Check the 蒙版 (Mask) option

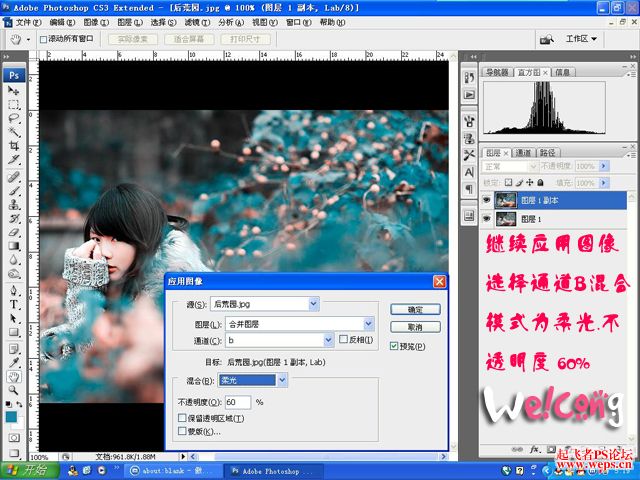182,431
